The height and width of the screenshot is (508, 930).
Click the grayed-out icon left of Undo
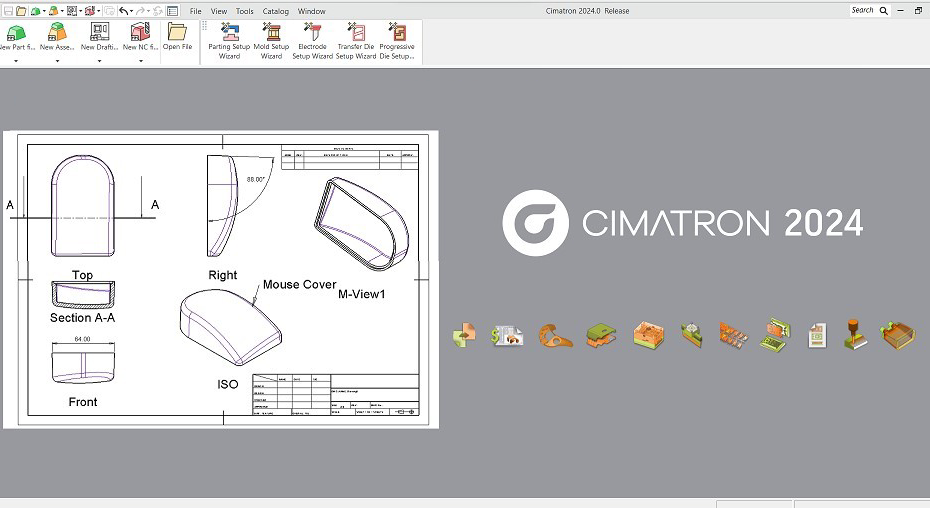click(109, 11)
